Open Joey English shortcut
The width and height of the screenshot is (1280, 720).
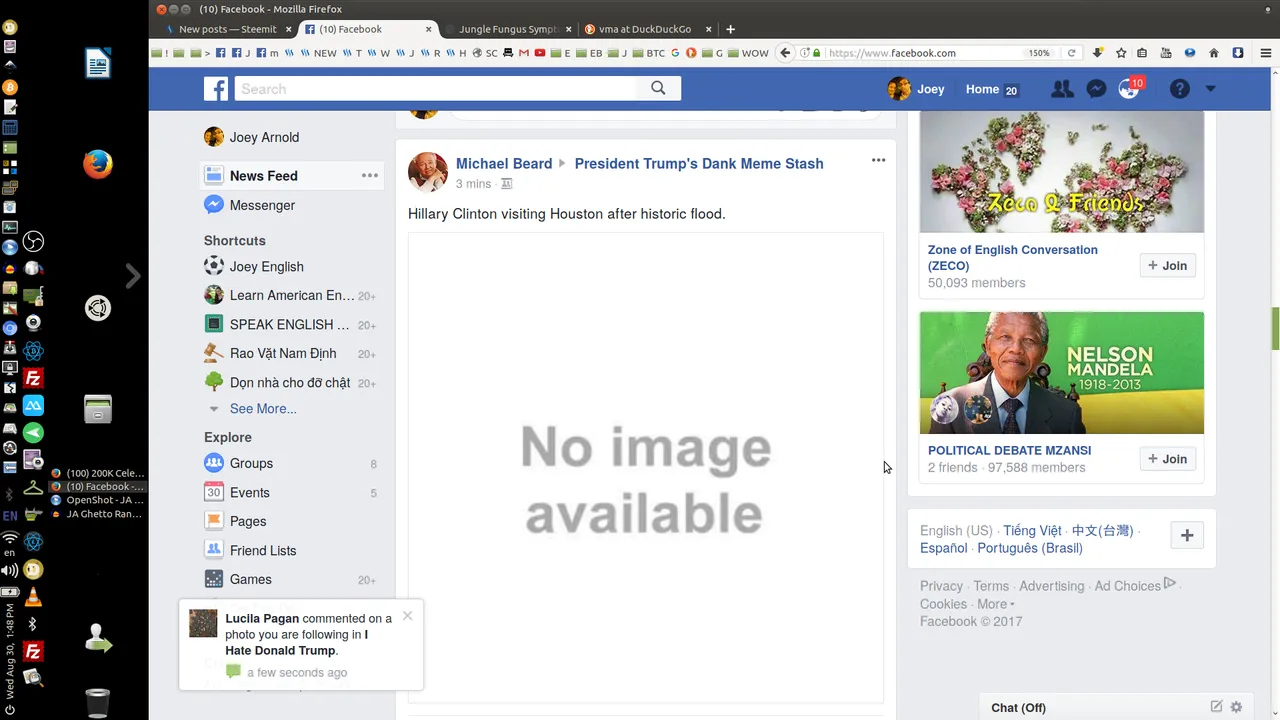tap(254, 267)
